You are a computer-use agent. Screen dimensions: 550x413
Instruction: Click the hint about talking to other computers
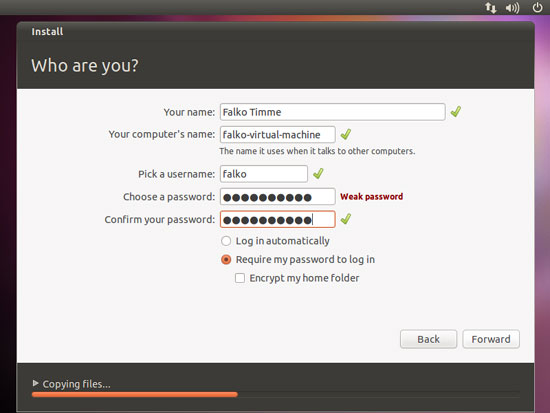pyautogui.click(x=317, y=151)
